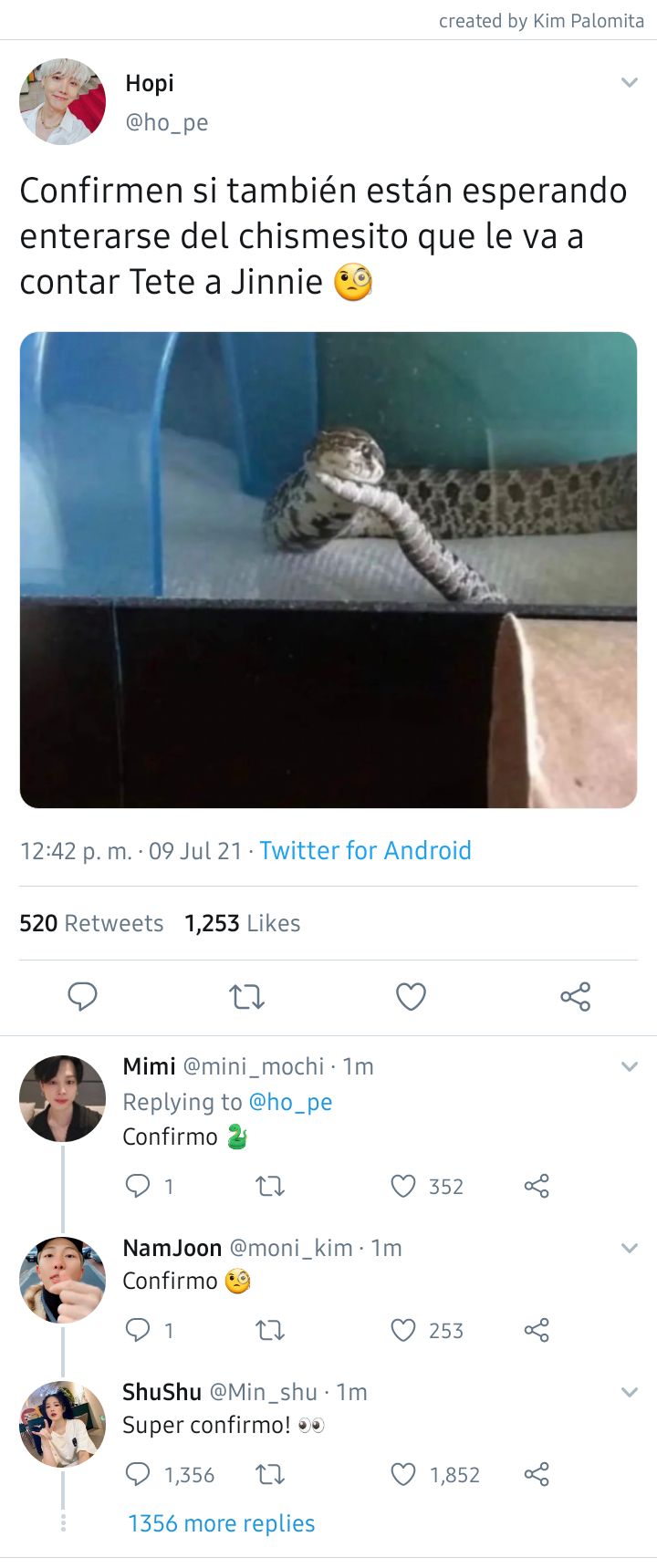Share Hopi's main tweet
The width and height of the screenshot is (657, 1568).
pos(576,997)
